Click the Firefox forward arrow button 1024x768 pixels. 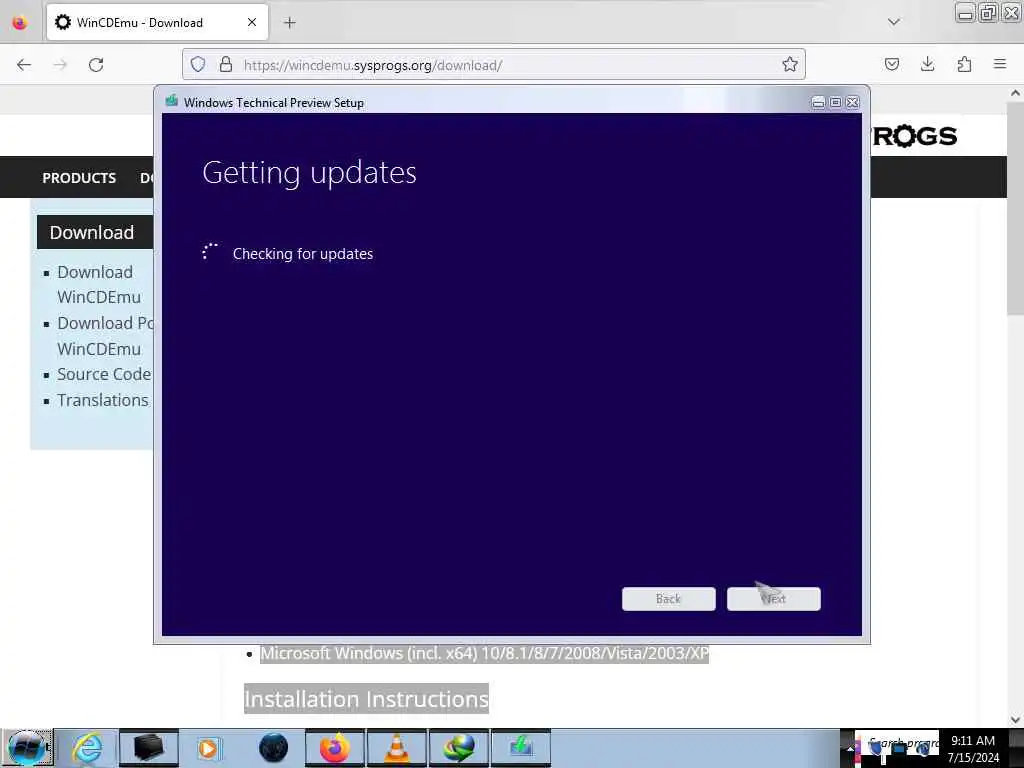(60, 65)
